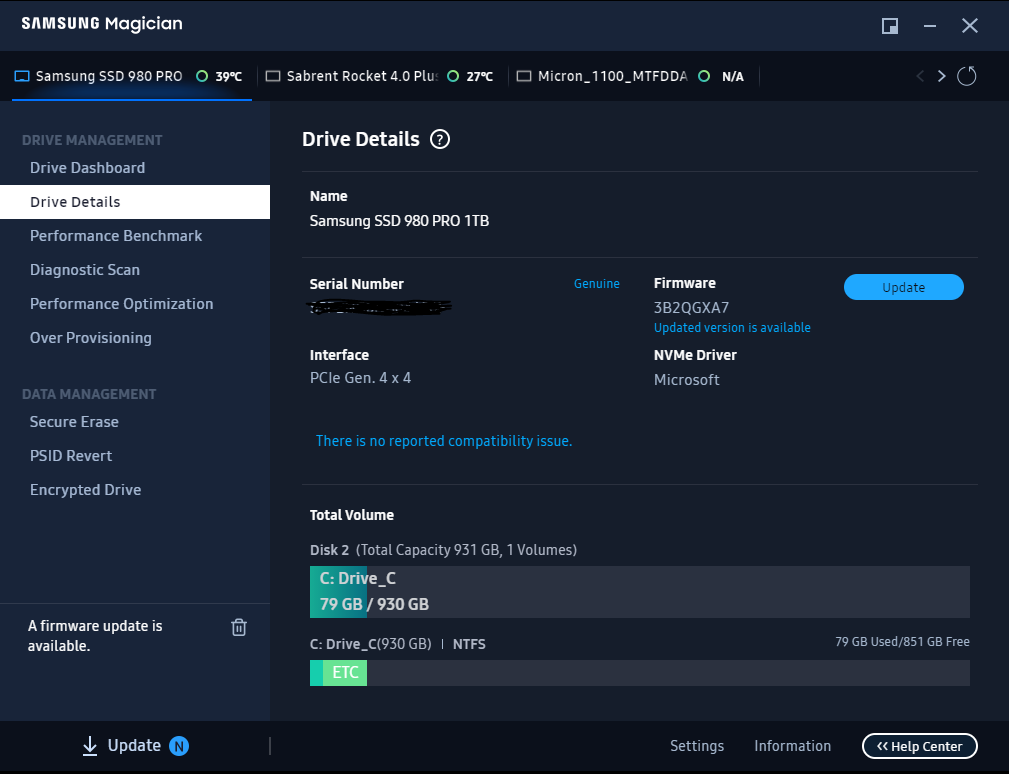Open Performance Benchmark page
Viewport: 1009px width, 774px height.
coord(116,236)
